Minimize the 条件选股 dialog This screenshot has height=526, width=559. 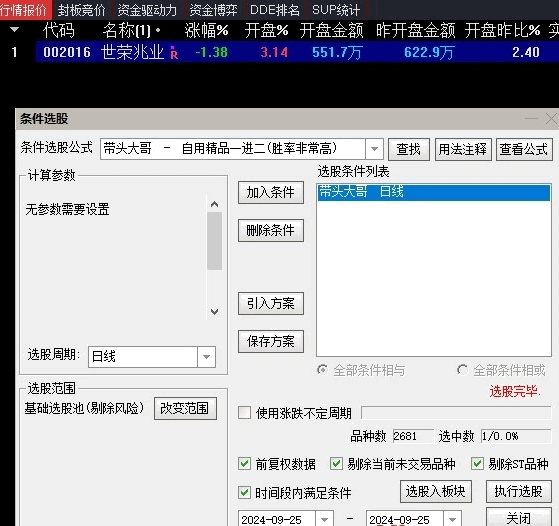(531, 119)
